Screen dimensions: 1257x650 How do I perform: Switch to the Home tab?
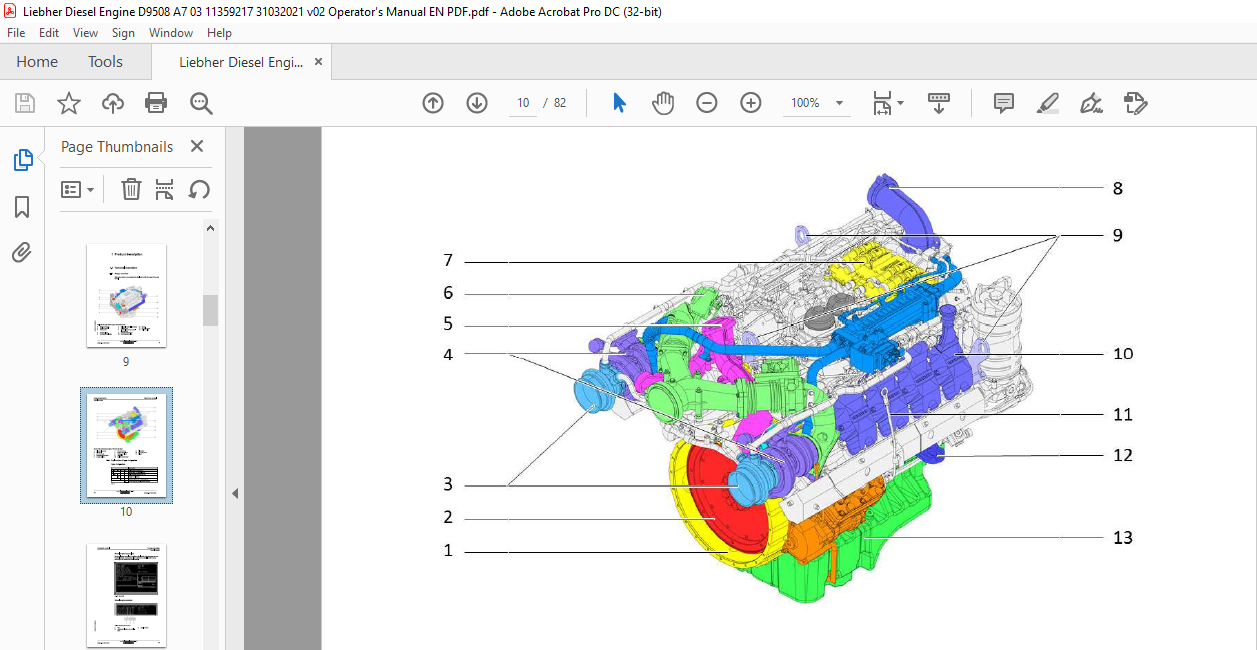[37, 62]
